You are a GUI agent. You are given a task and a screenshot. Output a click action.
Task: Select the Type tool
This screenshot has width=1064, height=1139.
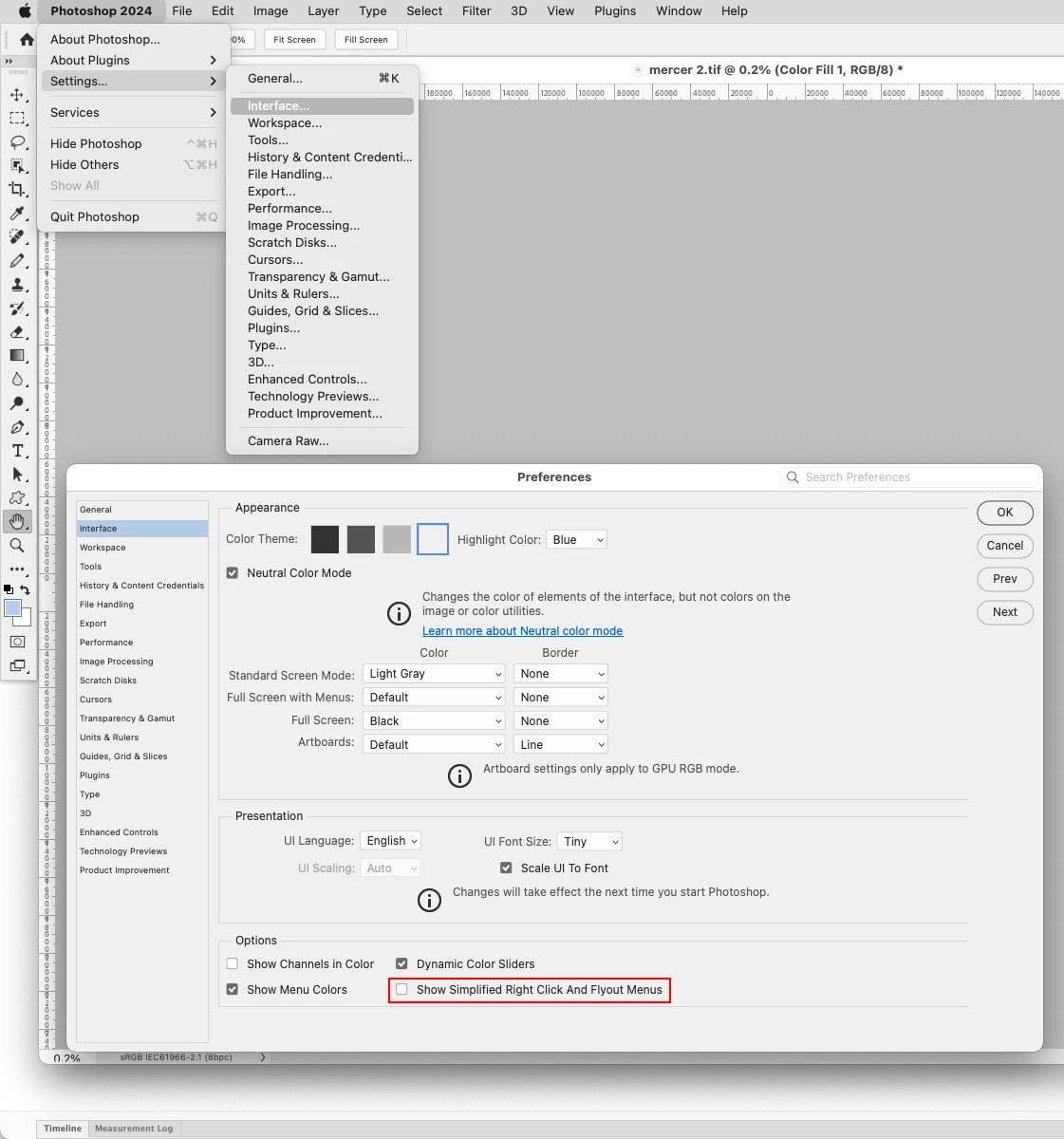coord(17,451)
